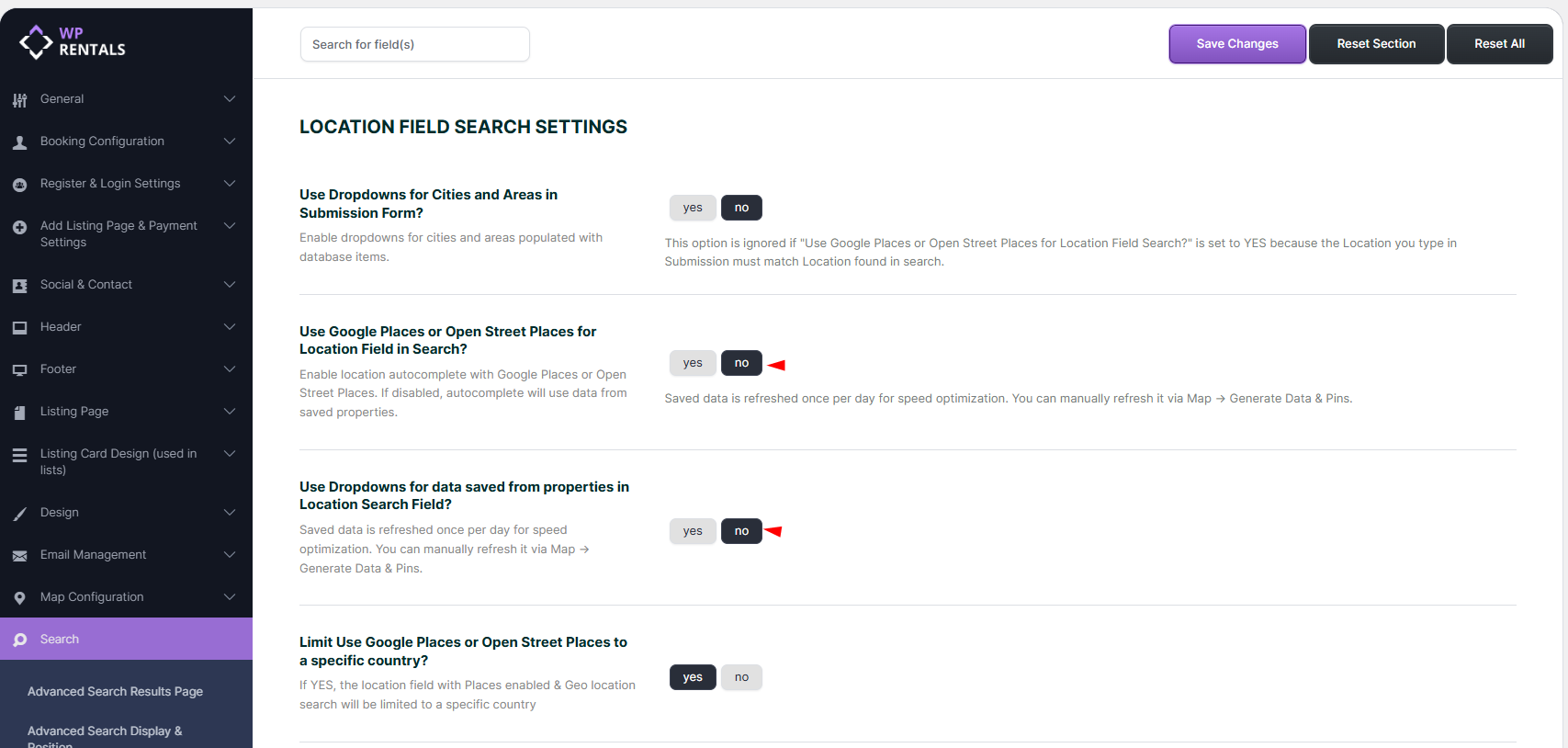Image resolution: width=1568 pixels, height=748 pixels.
Task: Click the Map Configuration pin icon
Action: pos(19,598)
